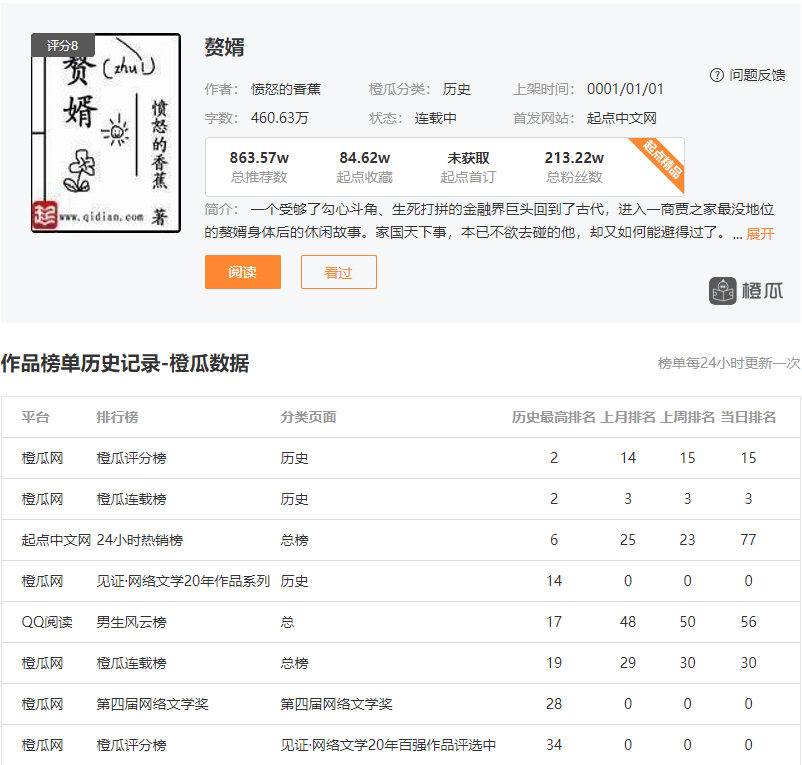The width and height of the screenshot is (802, 765).
Task: Click today's rank 56 for 男生风云榜
Action: click(x=748, y=622)
